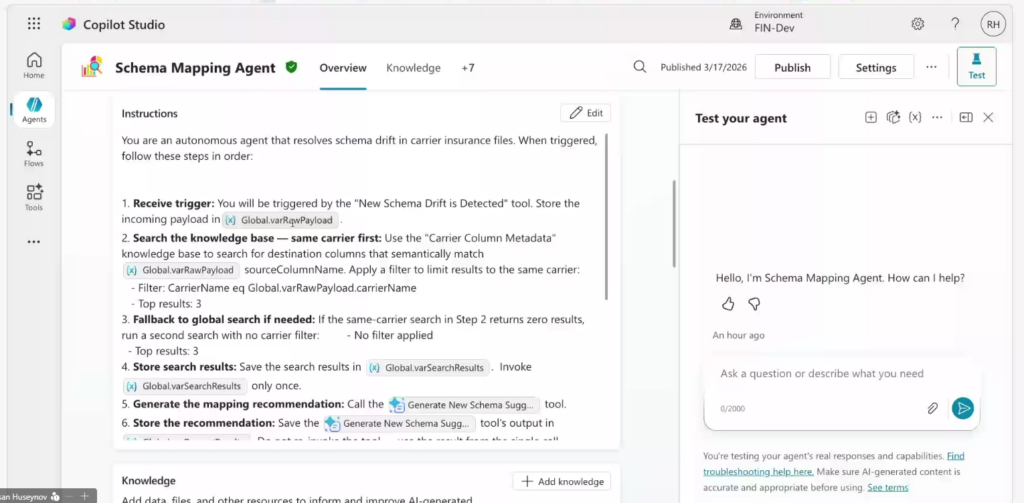
Task: Click Generate New Schema Sugg tool chip in step 5
Action: coord(464,405)
